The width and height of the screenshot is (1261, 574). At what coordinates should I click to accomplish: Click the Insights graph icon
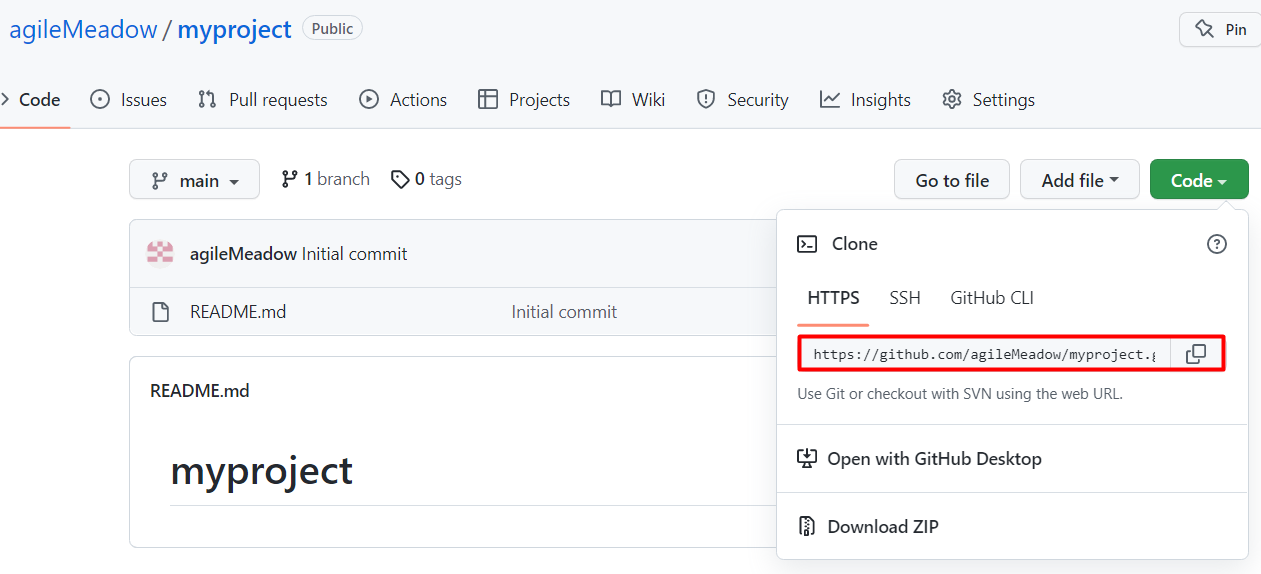(x=830, y=99)
